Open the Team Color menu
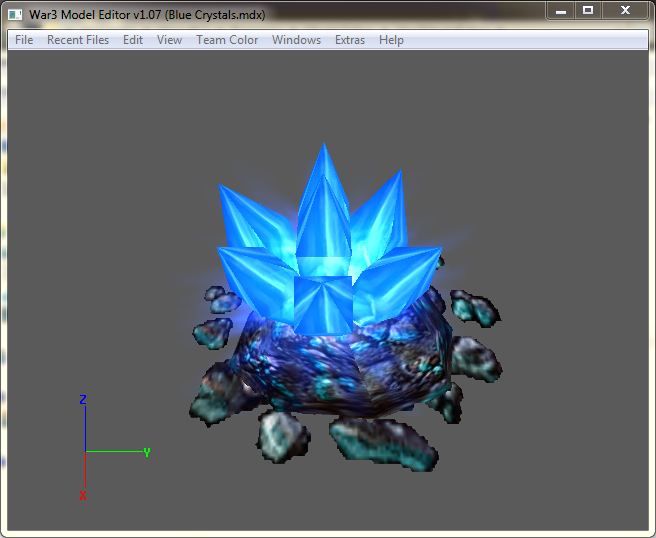Viewport: 656px width, 538px height. [227, 40]
